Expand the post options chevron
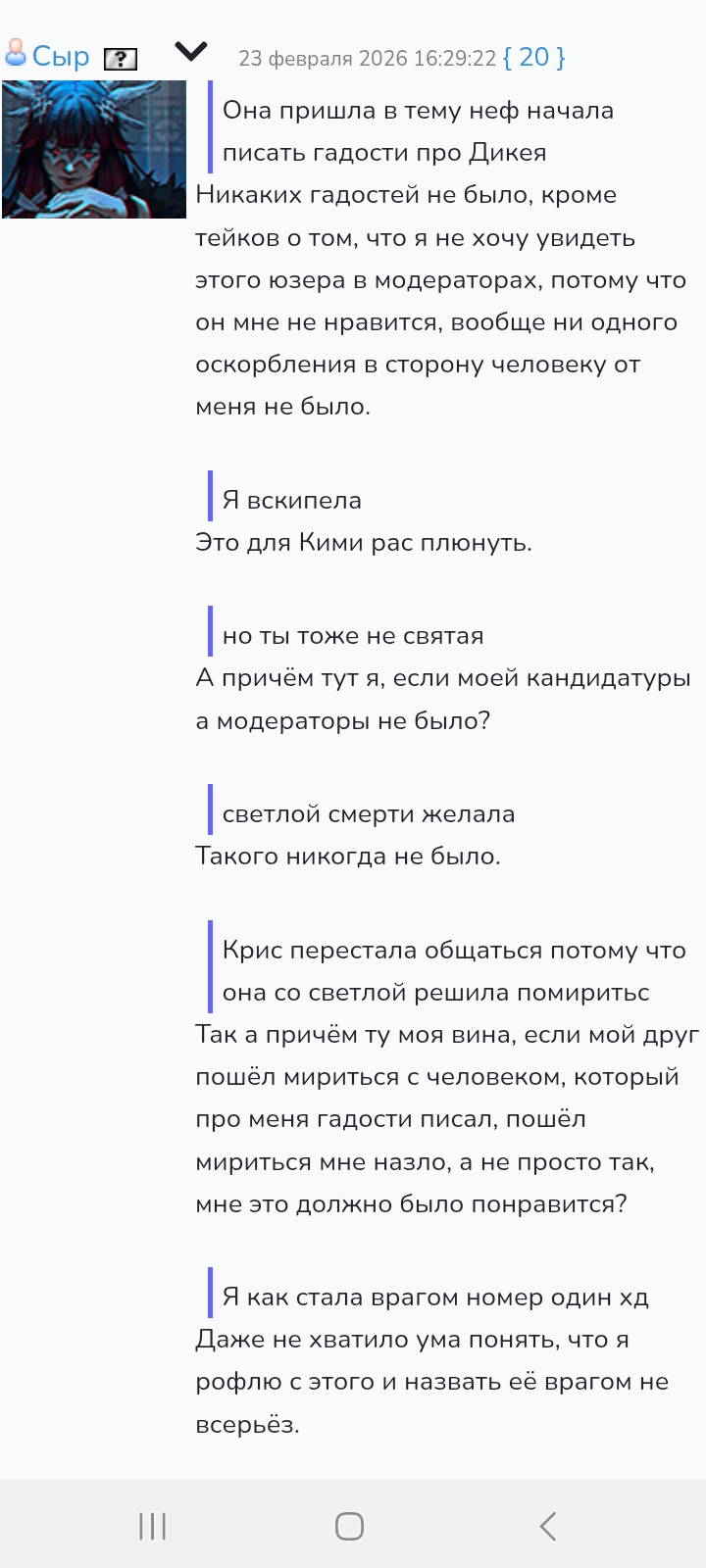Viewport: 706px width, 1568px height. [191, 50]
